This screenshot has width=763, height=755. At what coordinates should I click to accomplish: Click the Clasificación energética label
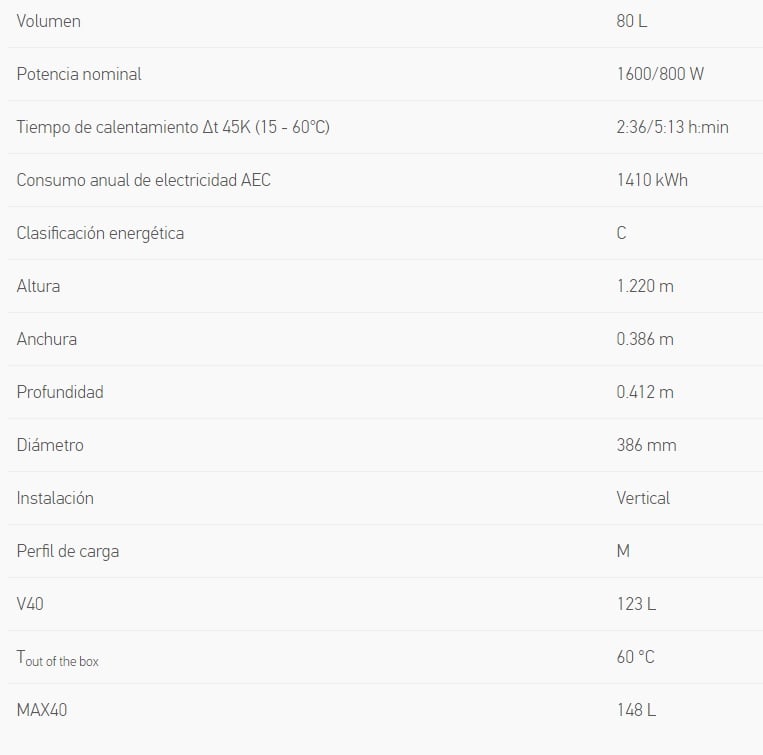pos(100,234)
